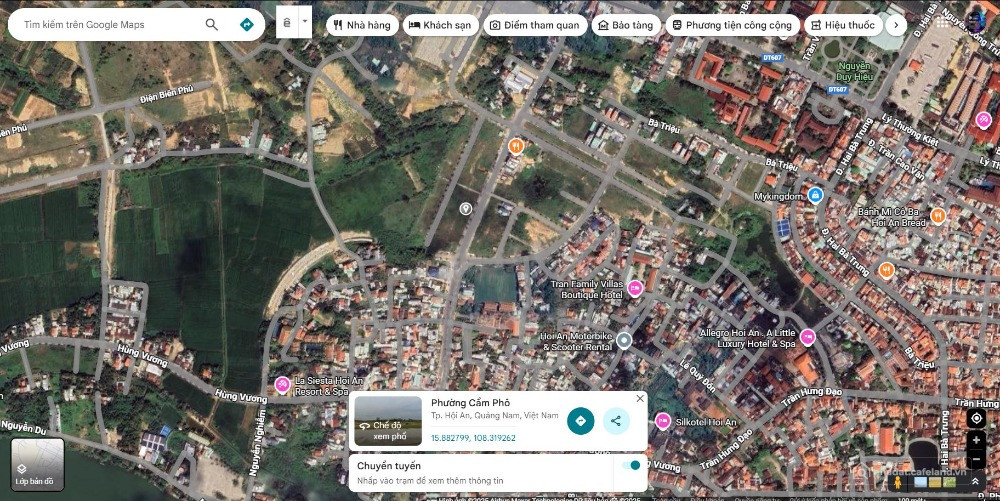The width and height of the screenshot is (1000, 501).
Task: Select the Khách sạn category chip
Action: [441, 25]
